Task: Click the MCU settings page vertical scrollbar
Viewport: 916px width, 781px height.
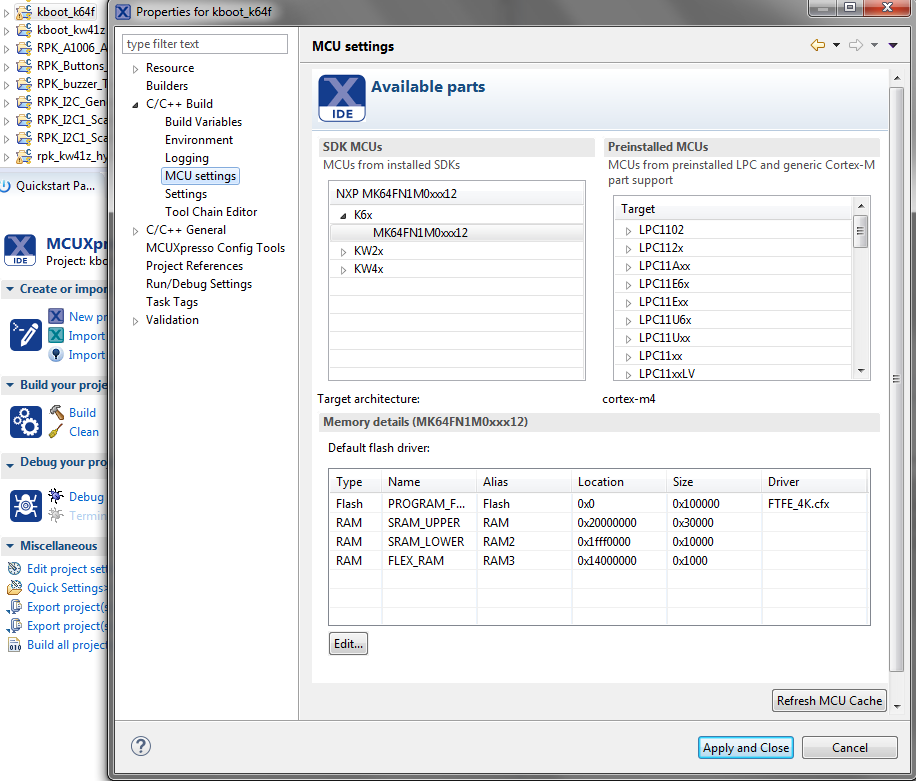Action: pos(896,380)
